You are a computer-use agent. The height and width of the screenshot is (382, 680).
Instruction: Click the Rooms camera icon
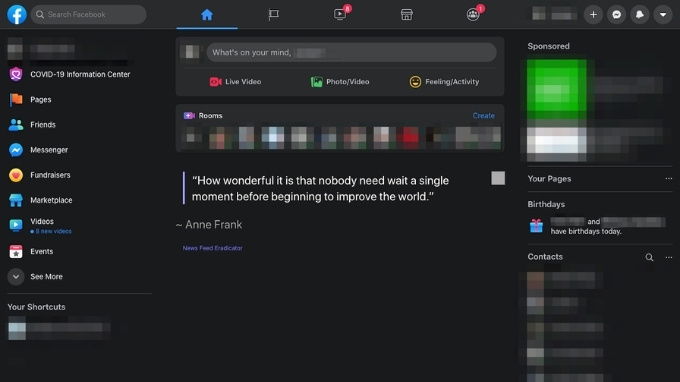(x=189, y=116)
